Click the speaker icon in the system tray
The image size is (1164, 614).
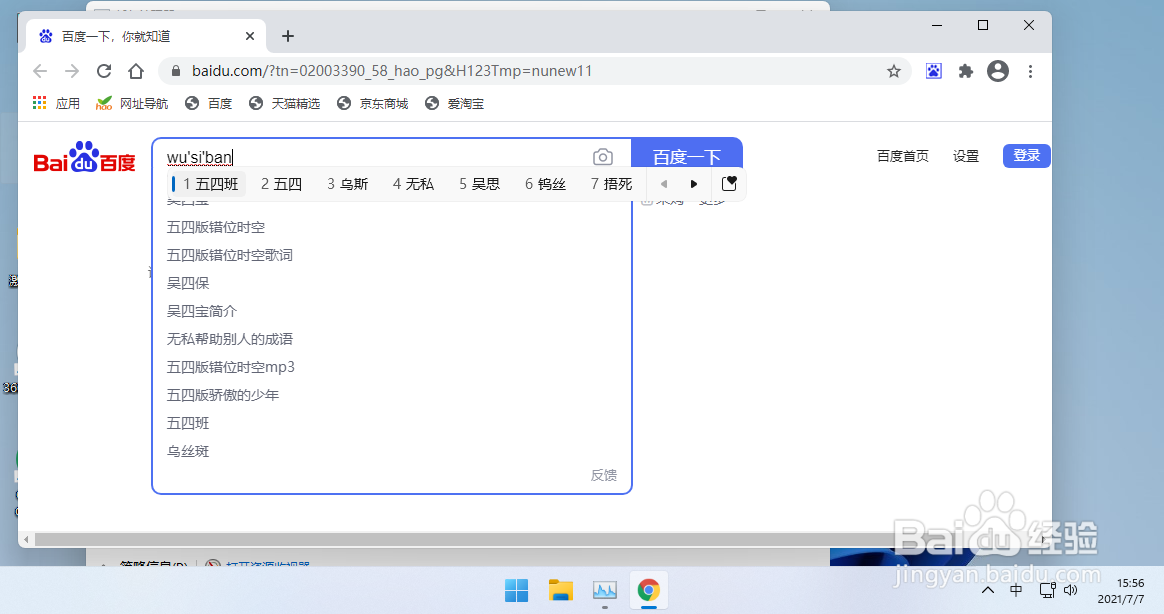(x=1070, y=590)
